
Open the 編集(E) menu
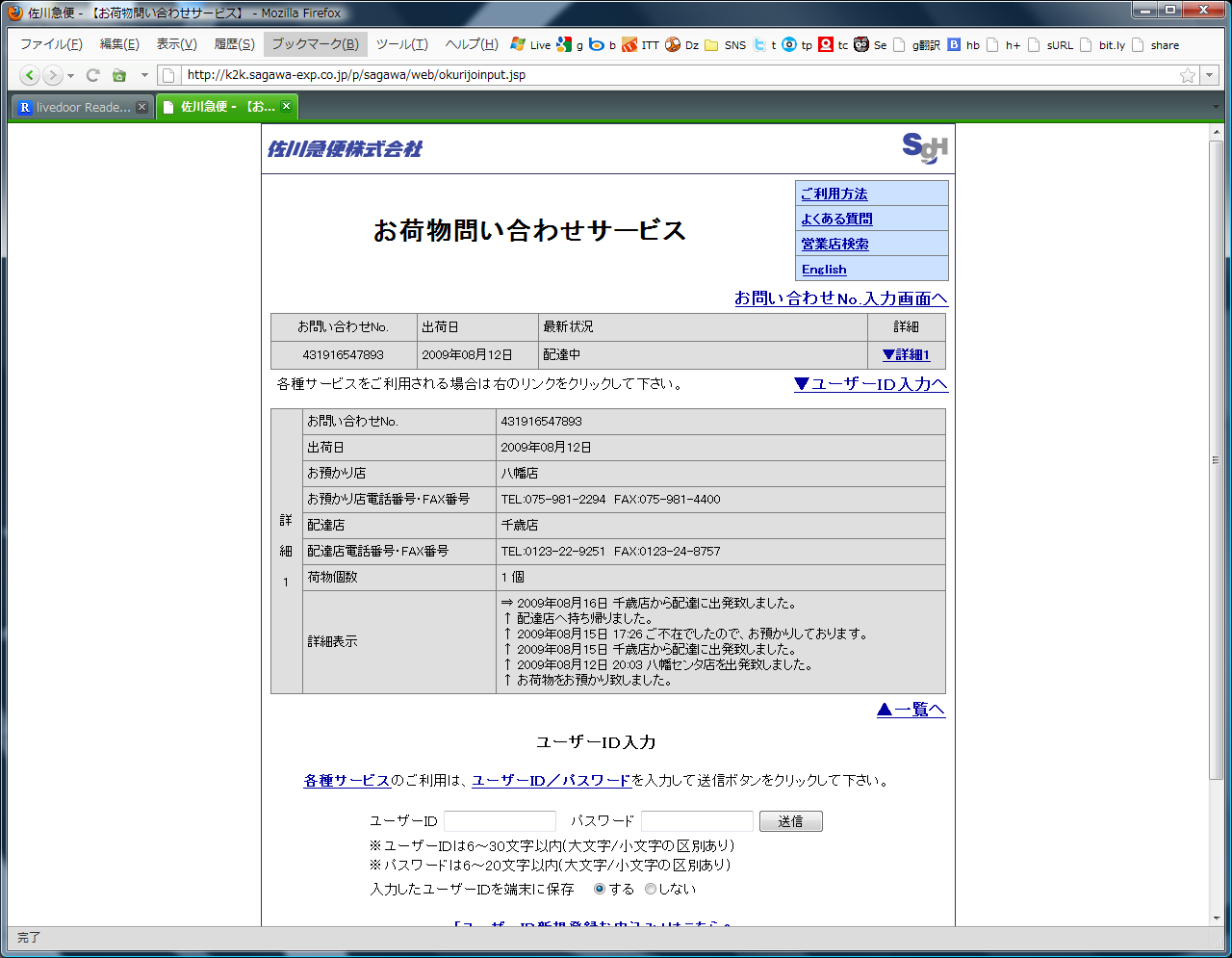pos(119,44)
